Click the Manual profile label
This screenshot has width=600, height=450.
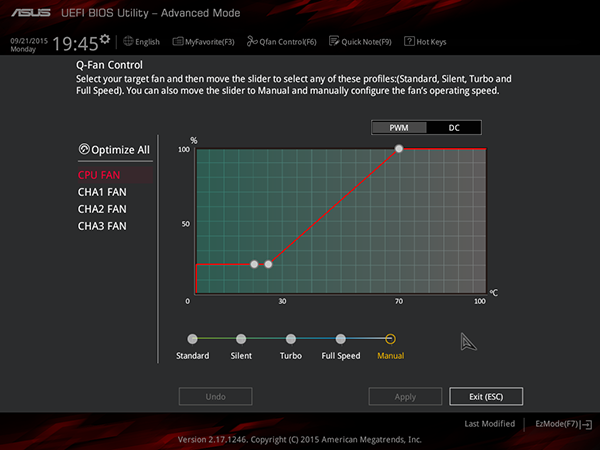(x=391, y=356)
